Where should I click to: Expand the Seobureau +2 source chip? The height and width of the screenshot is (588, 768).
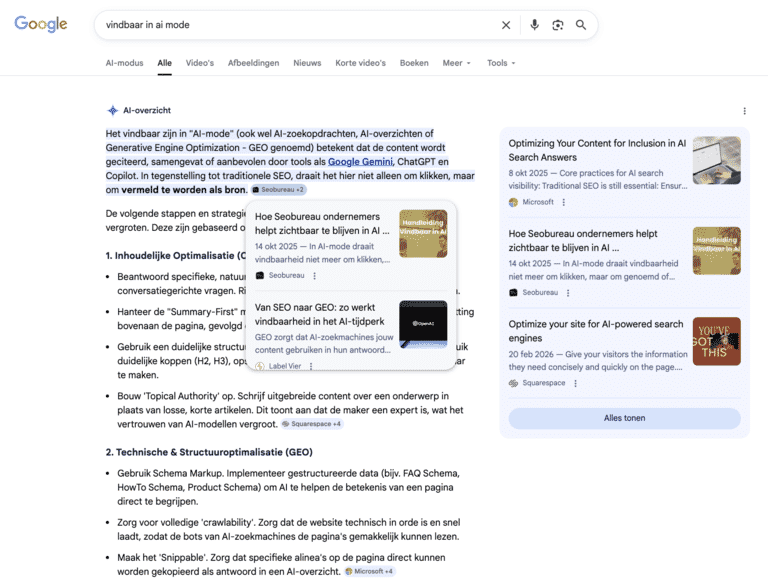point(279,189)
